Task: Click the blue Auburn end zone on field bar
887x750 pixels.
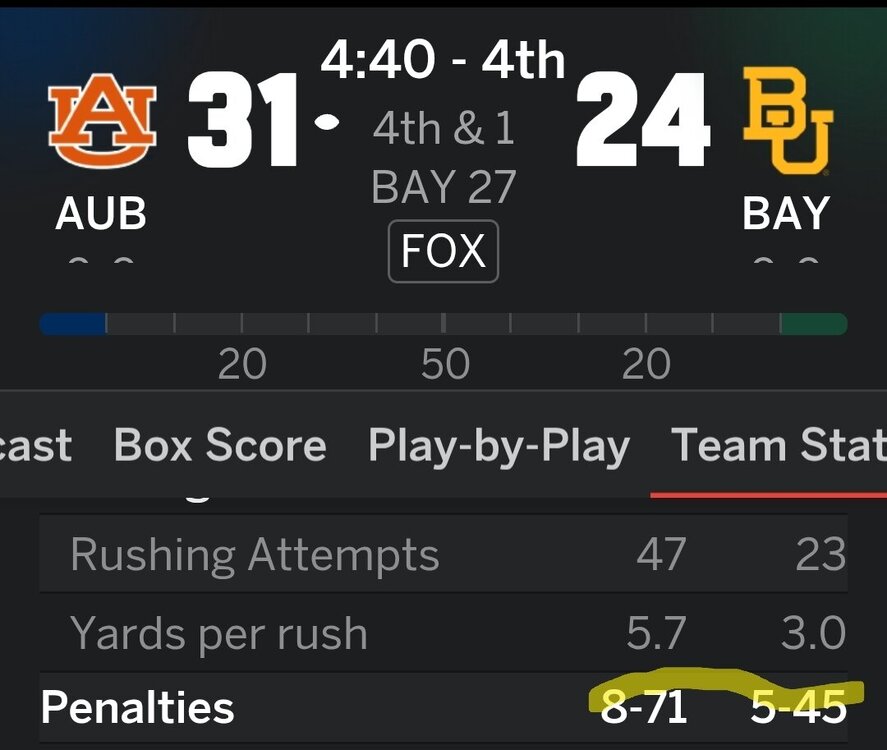Action: click(x=73, y=324)
